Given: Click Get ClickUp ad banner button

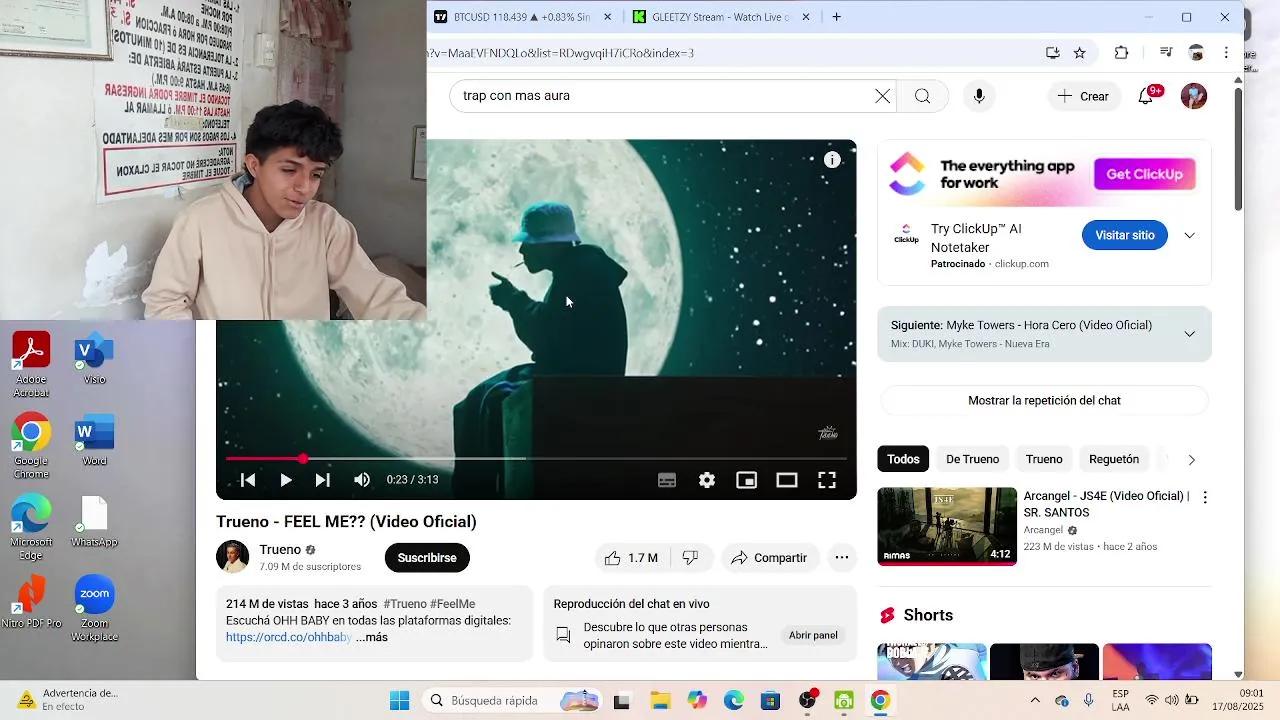Looking at the screenshot, I should click(x=1144, y=174).
